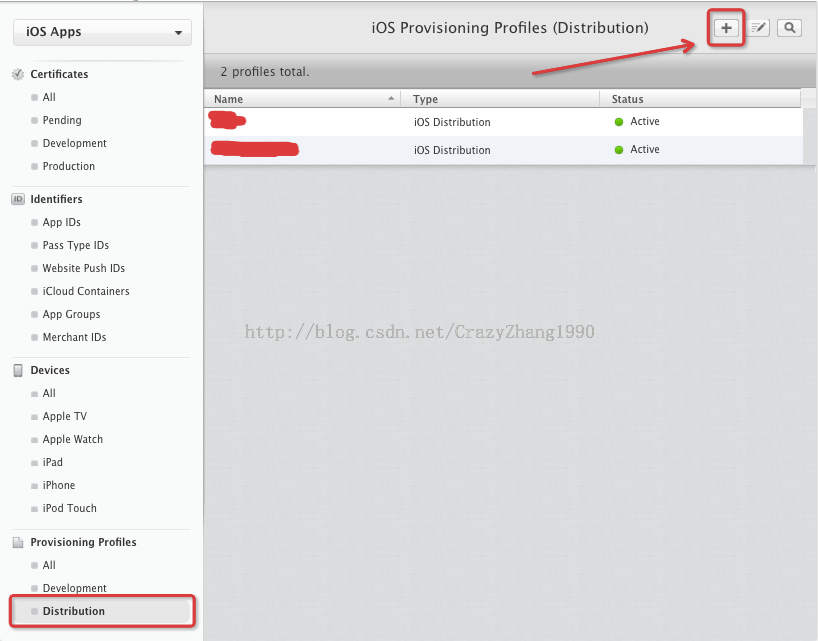The width and height of the screenshot is (818, 641).
Task: Select All under Devices
Action: [x=49, y=394]
